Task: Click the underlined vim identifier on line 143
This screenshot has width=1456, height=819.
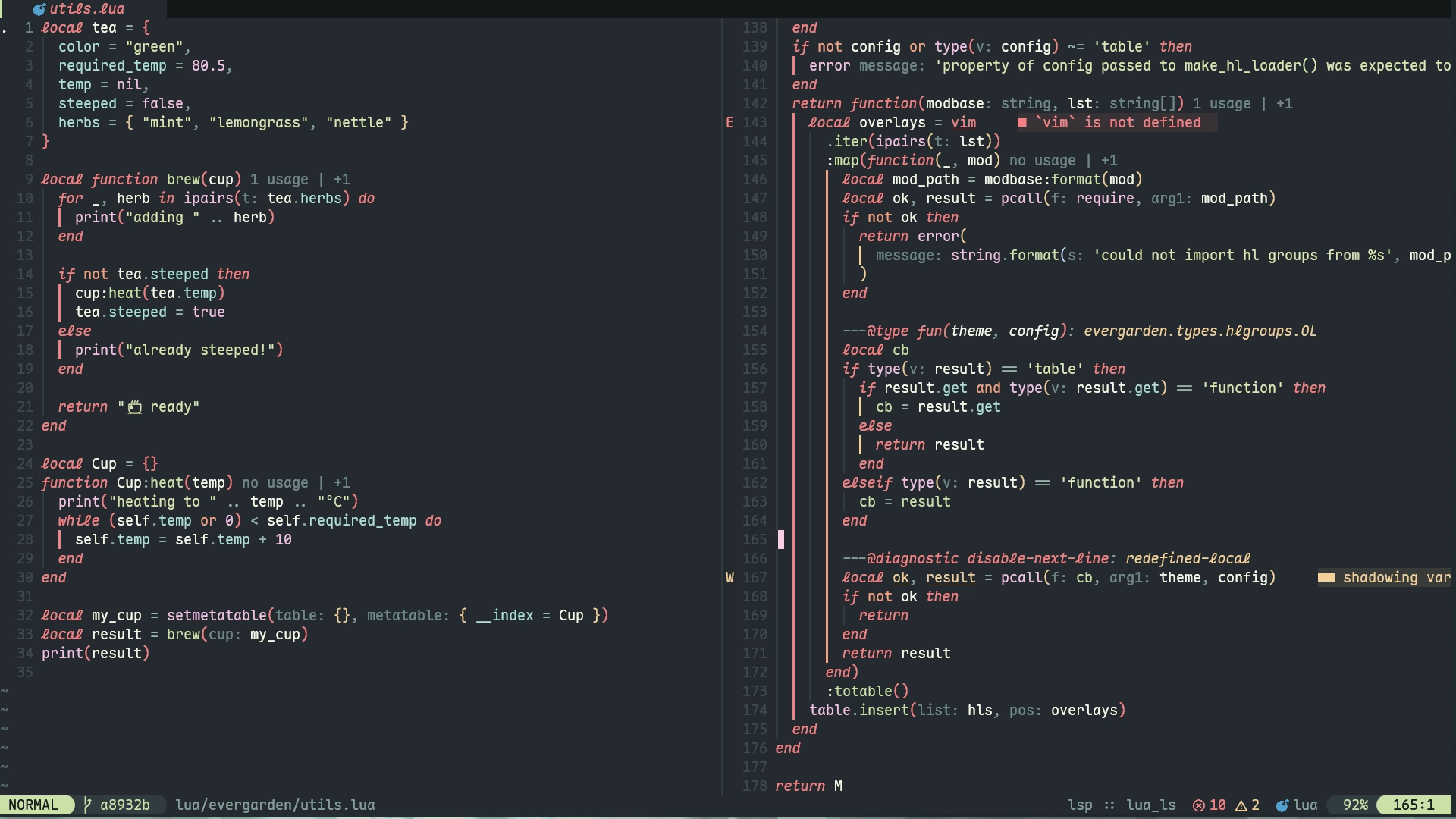Action: pyautogui.click(x=963, y=123)
